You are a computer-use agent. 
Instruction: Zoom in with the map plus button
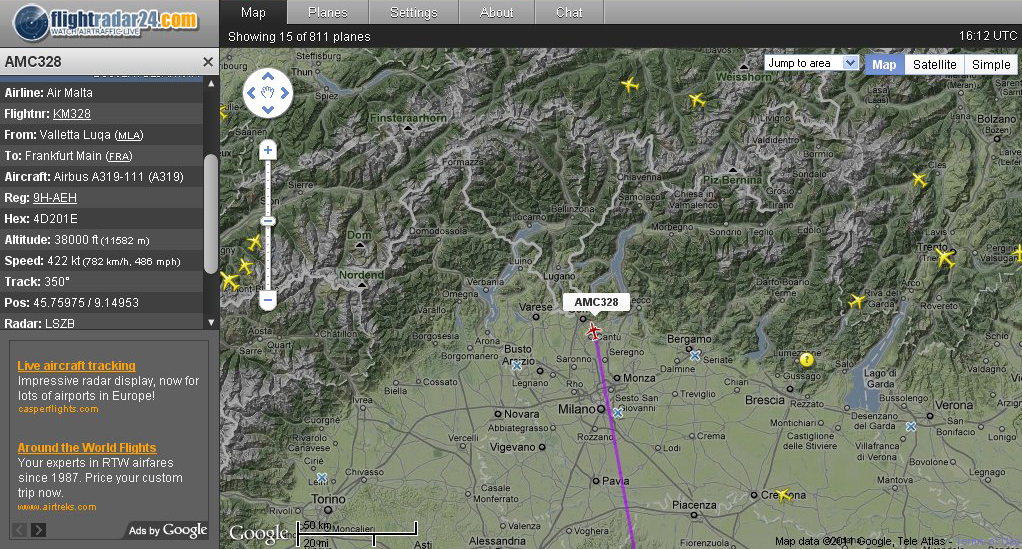pos(267,150)
